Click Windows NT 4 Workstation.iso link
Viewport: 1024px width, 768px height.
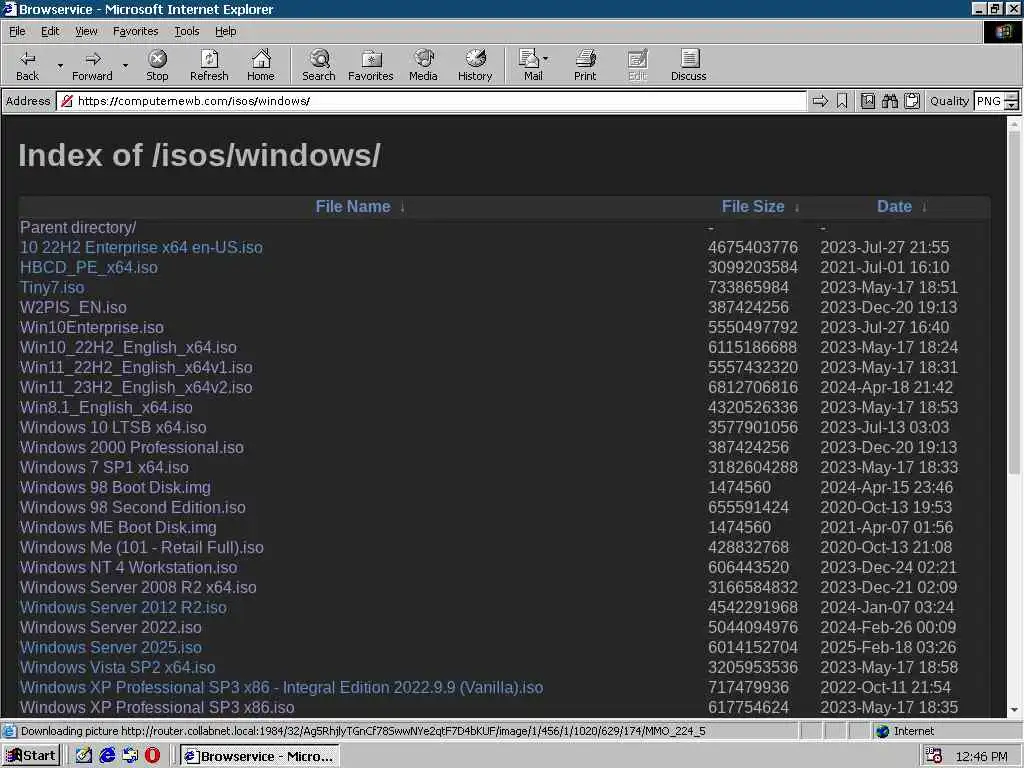[x=128, y=568]
